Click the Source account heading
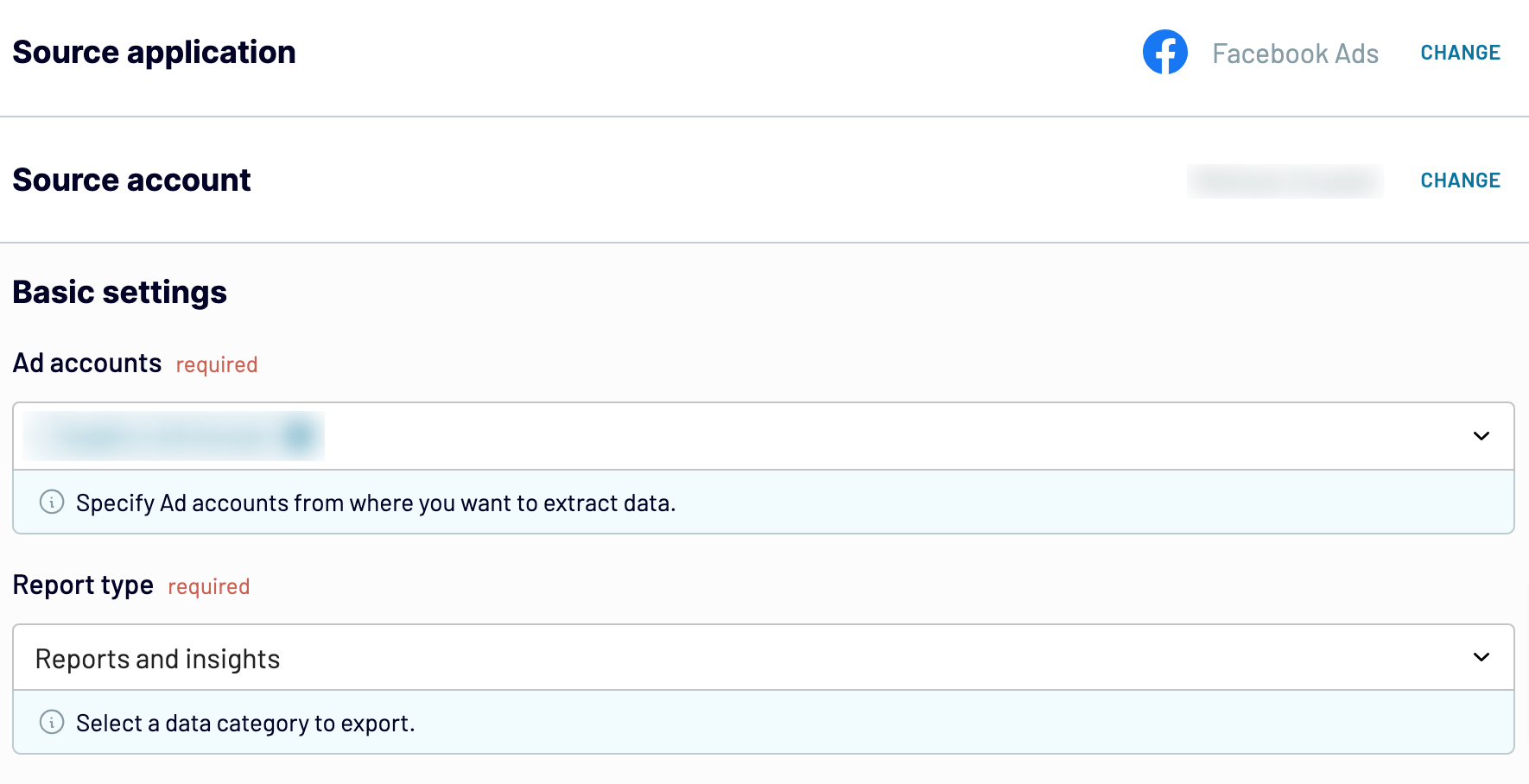The width and height of the screenshot is (1529, 784). click(x=131, y=180)
